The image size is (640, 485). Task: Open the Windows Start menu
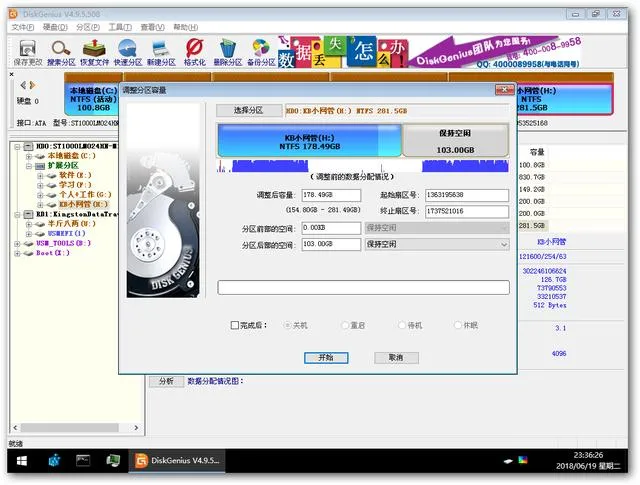point(22,461)
